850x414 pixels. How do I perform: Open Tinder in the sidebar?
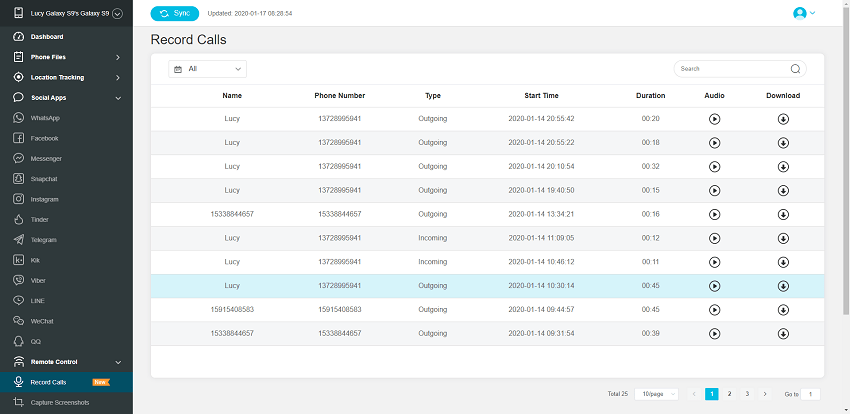click(66, 219)
